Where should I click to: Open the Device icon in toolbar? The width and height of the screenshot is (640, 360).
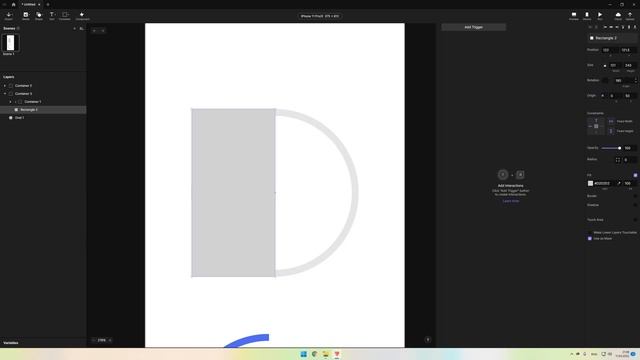pyautogui.click(x=587, y=16)
